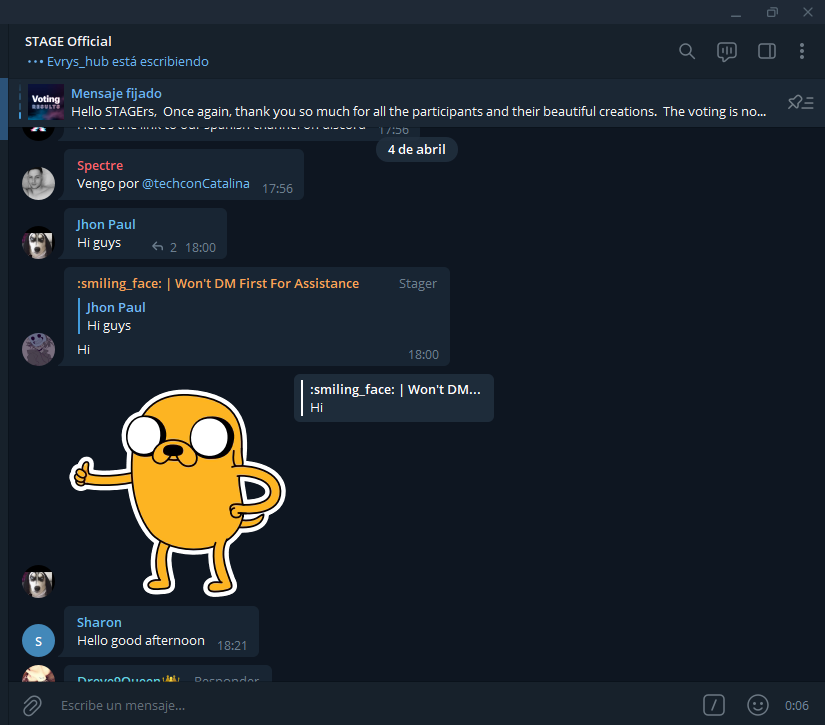Image resolution: width=825 pixels, height=725 pixels.
Task: Click Jhon Paul's avatar beside Hi guys
Action: 38,243
